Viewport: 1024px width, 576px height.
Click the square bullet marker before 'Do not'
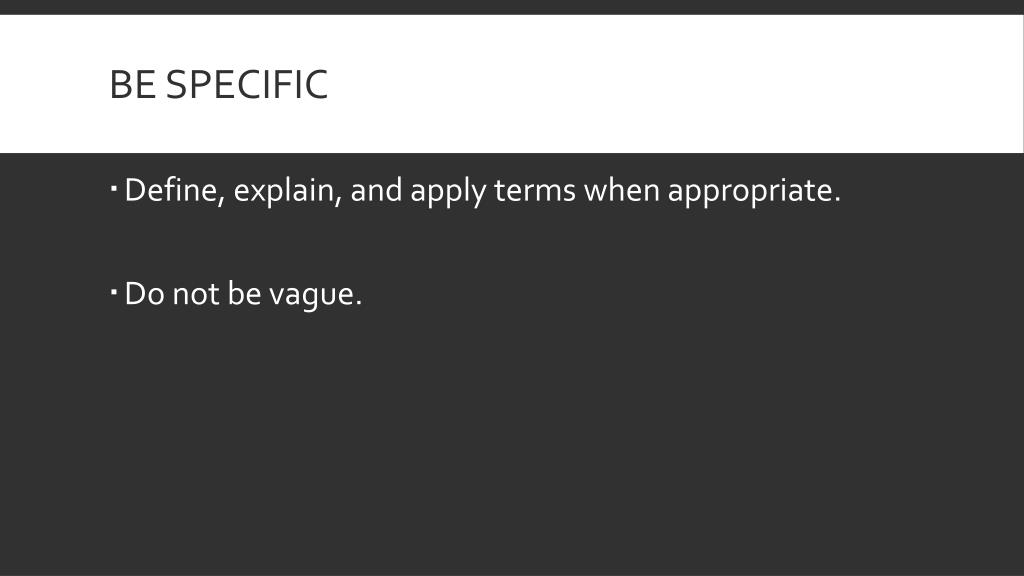coord(114,293)
